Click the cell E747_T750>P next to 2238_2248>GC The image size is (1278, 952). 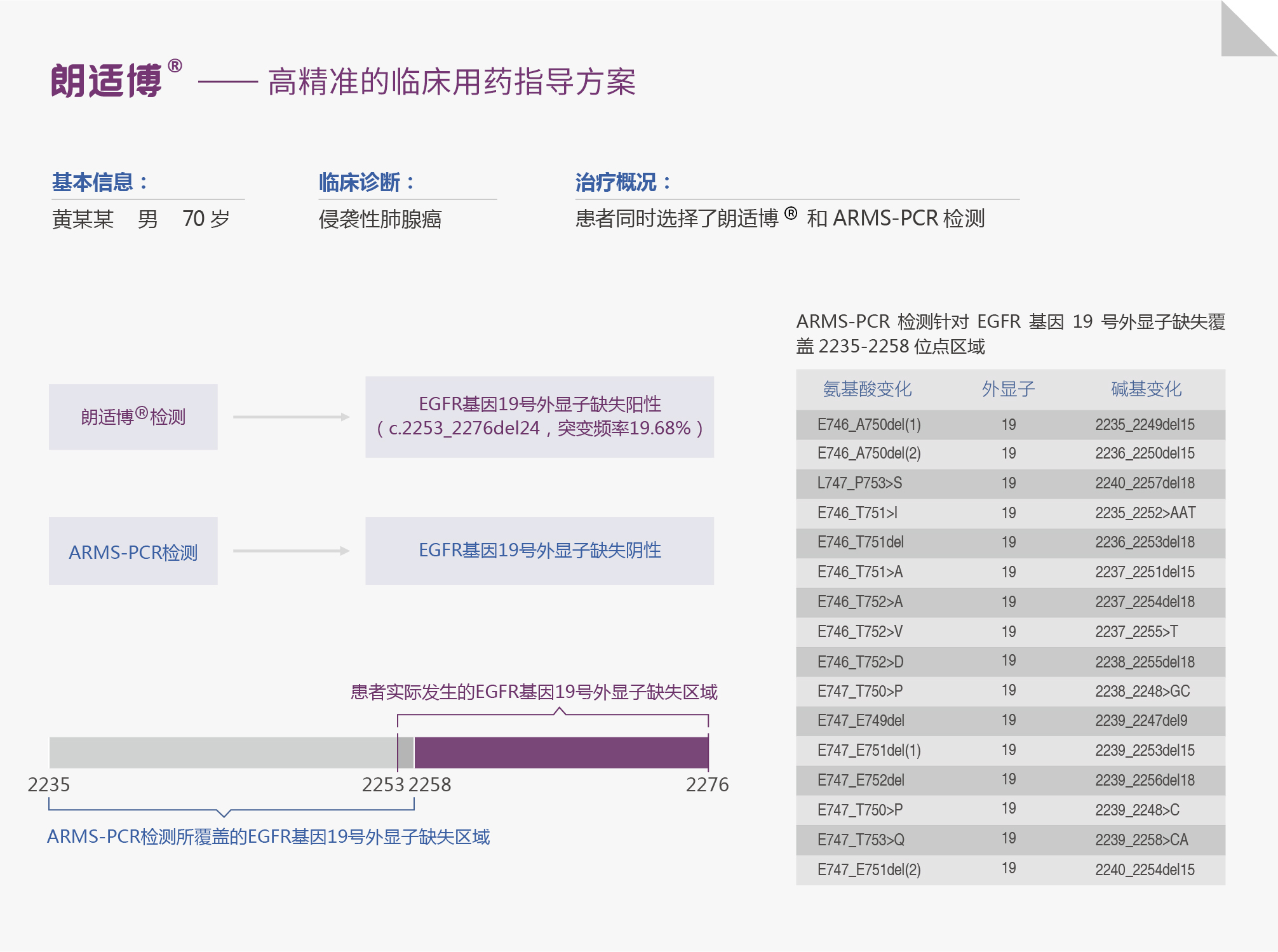[x=860, y=691]
